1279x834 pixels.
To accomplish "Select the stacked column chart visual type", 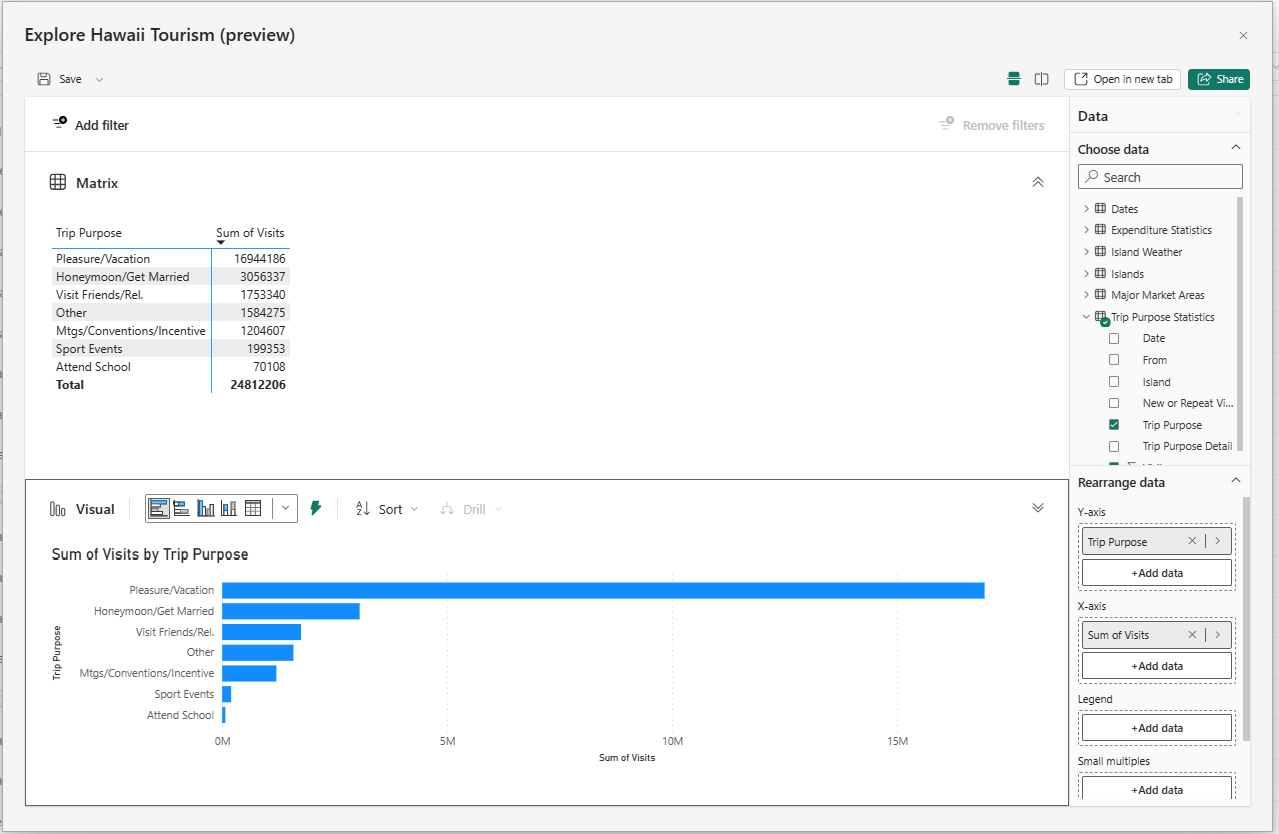I will point(229,509).
